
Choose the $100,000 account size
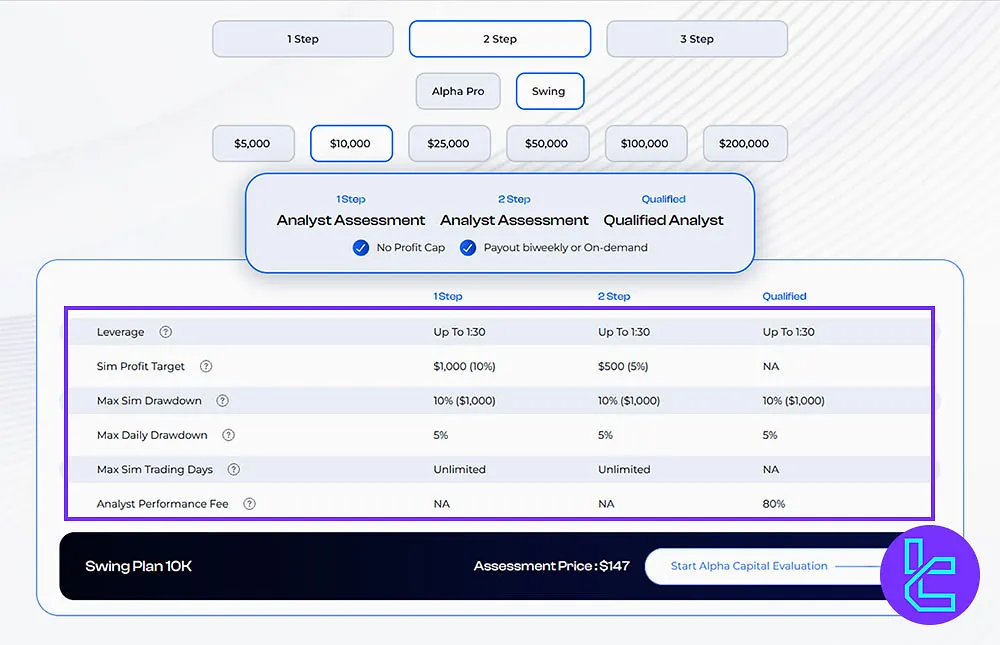pos(645,144)
